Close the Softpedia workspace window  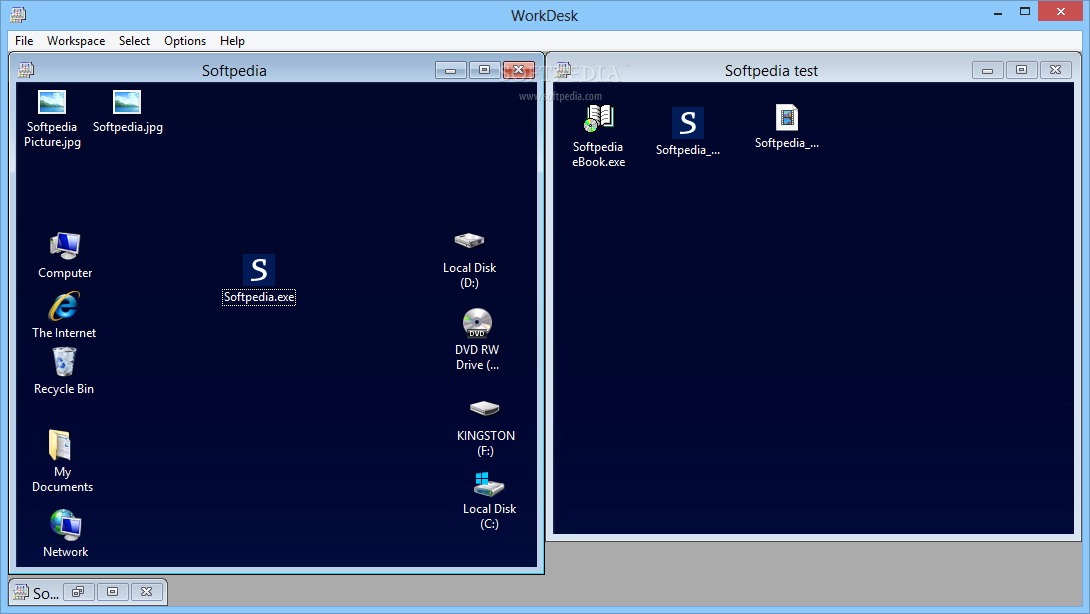tap(519, 70)
